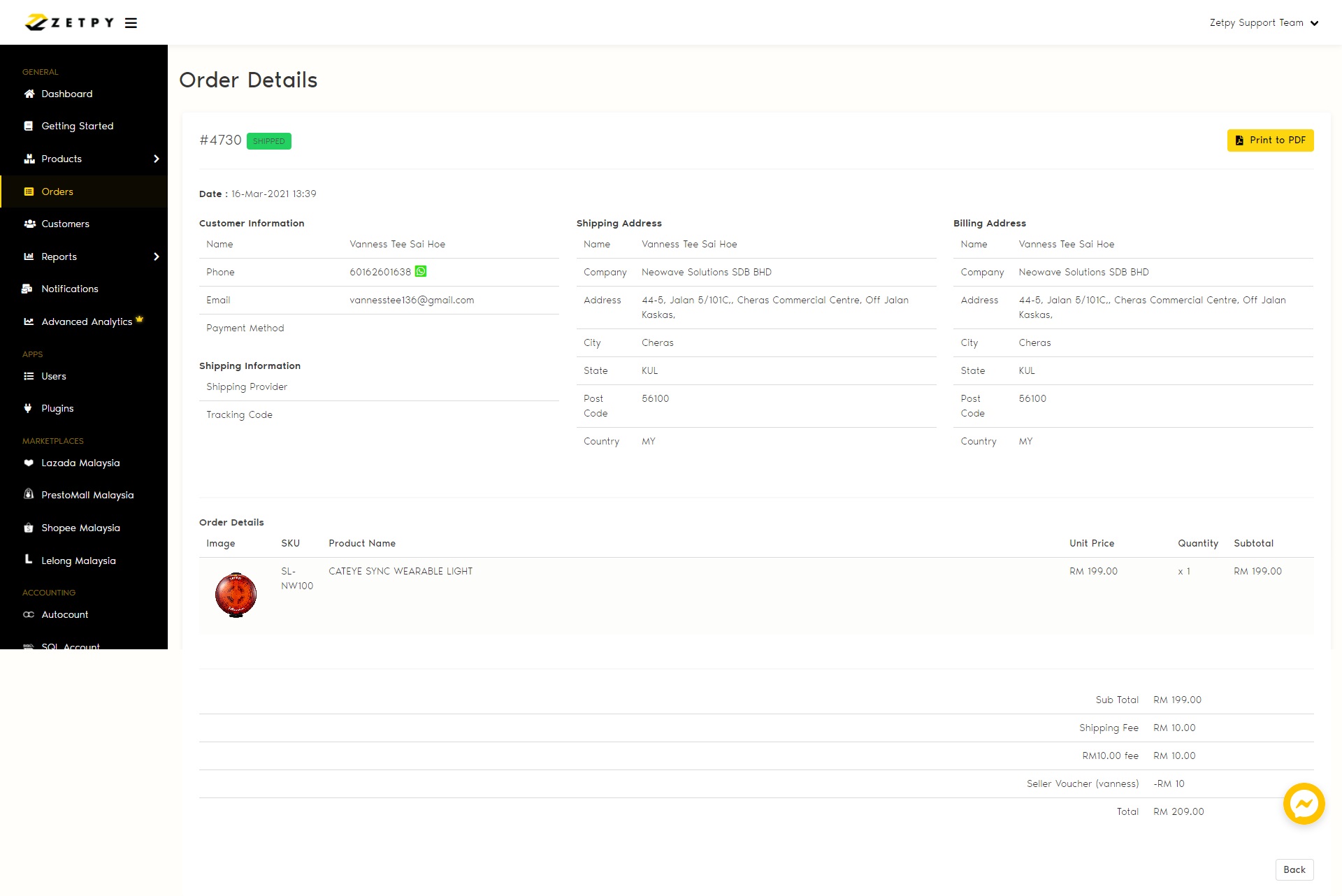The height and width of the screenshot is (896, 1342).
Task: Click the Notifications sidebar icon
Action: [x=28, y=289]
